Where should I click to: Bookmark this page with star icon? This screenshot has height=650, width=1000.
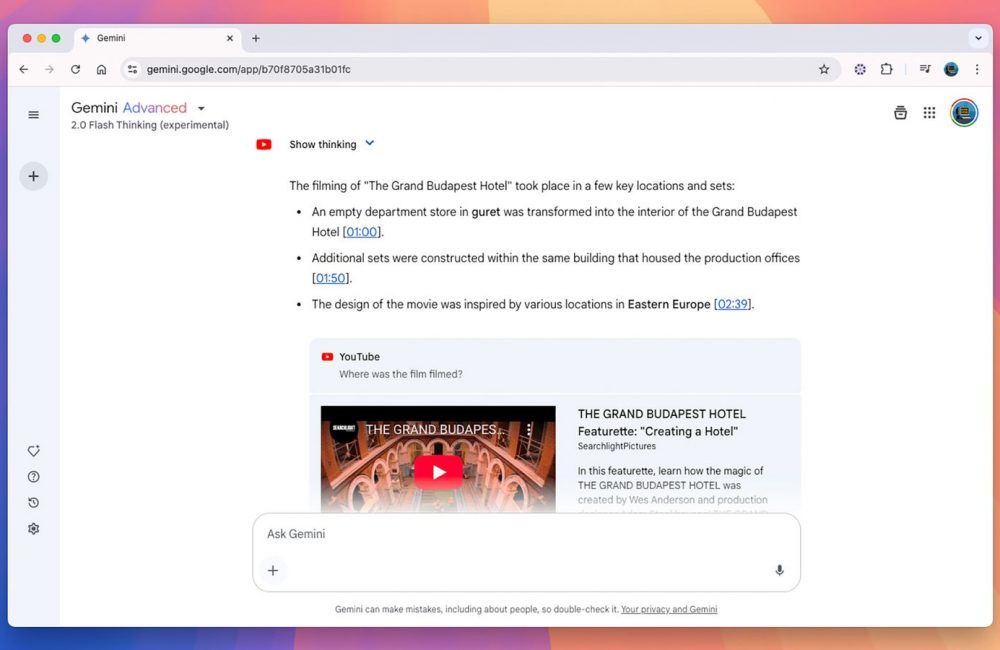(x=824, y=69)
